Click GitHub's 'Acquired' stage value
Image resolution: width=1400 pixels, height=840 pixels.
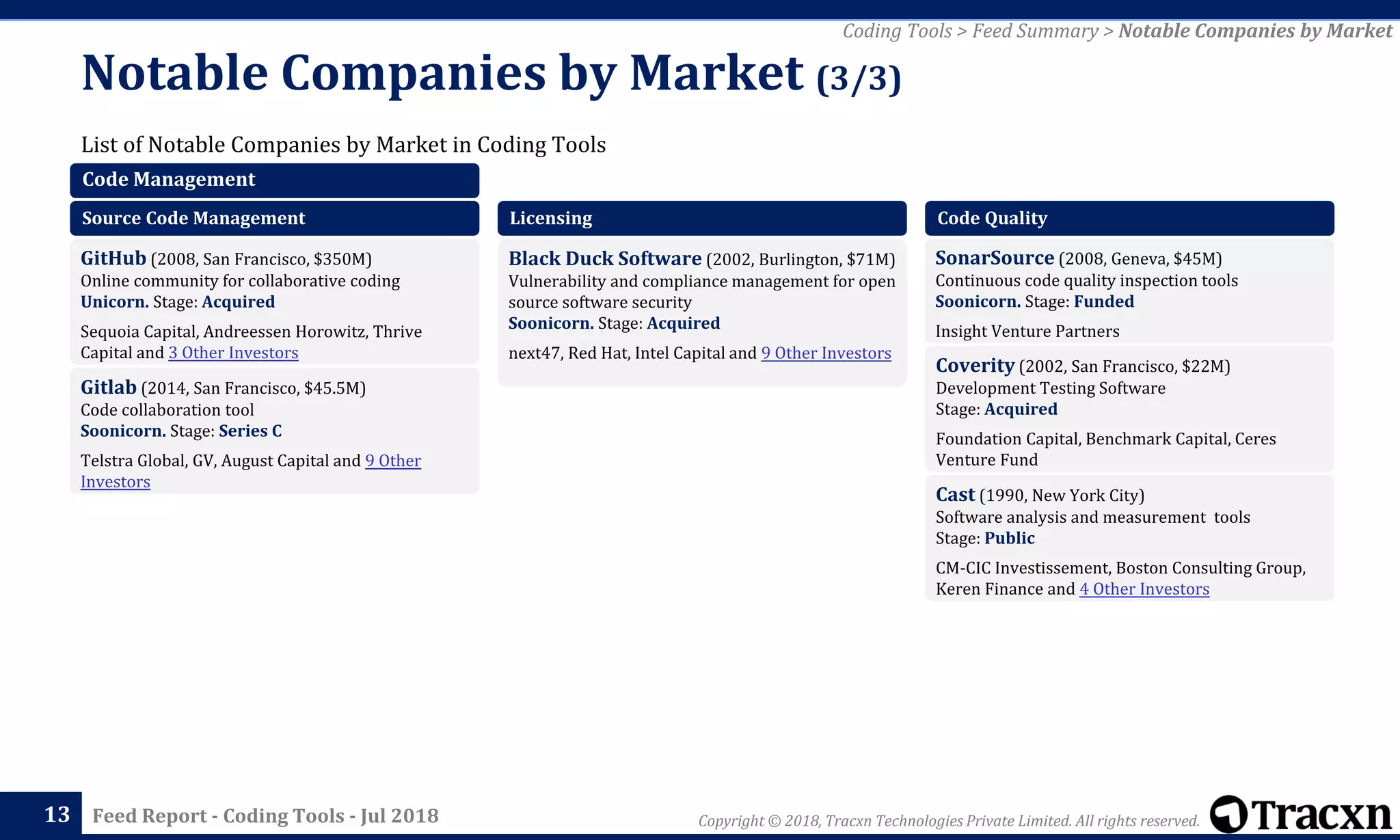click(x=239, y=302)
